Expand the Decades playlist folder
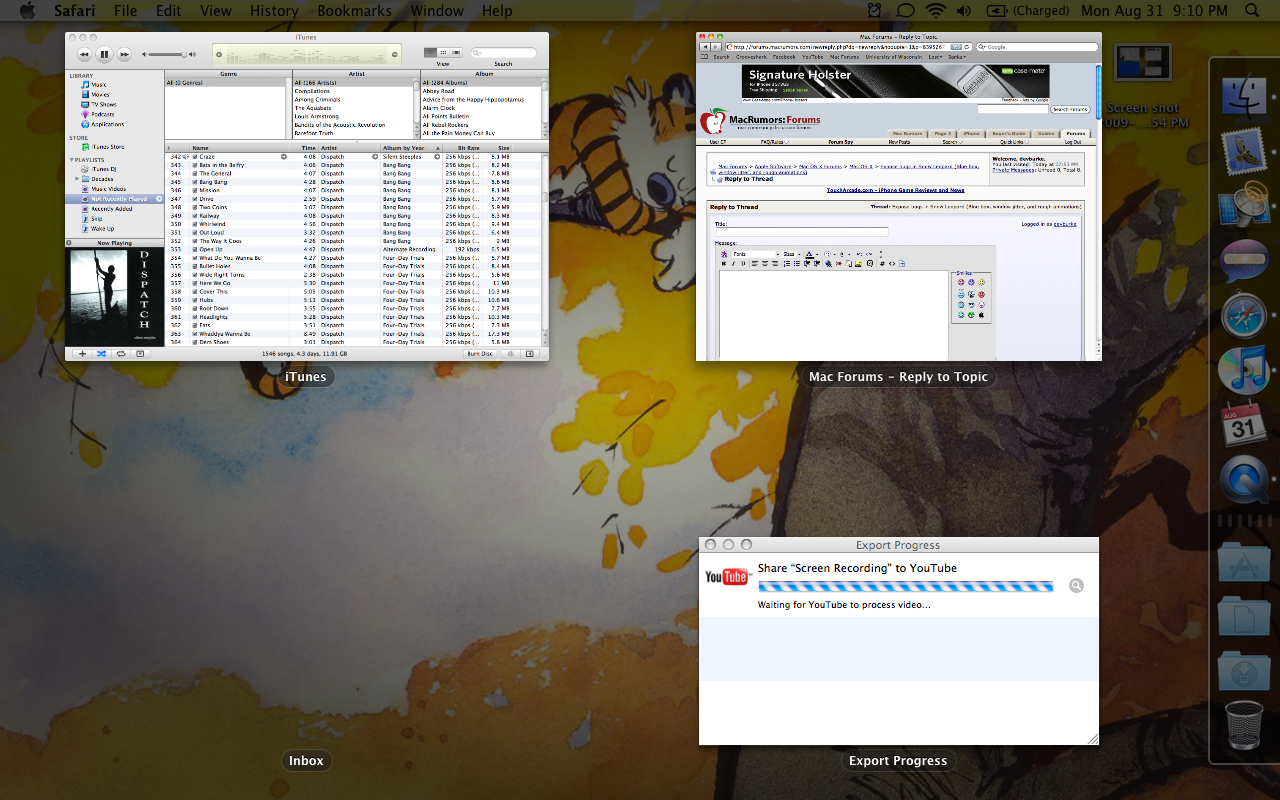The height and width of the screenshot is (800, 1280). 77,179
